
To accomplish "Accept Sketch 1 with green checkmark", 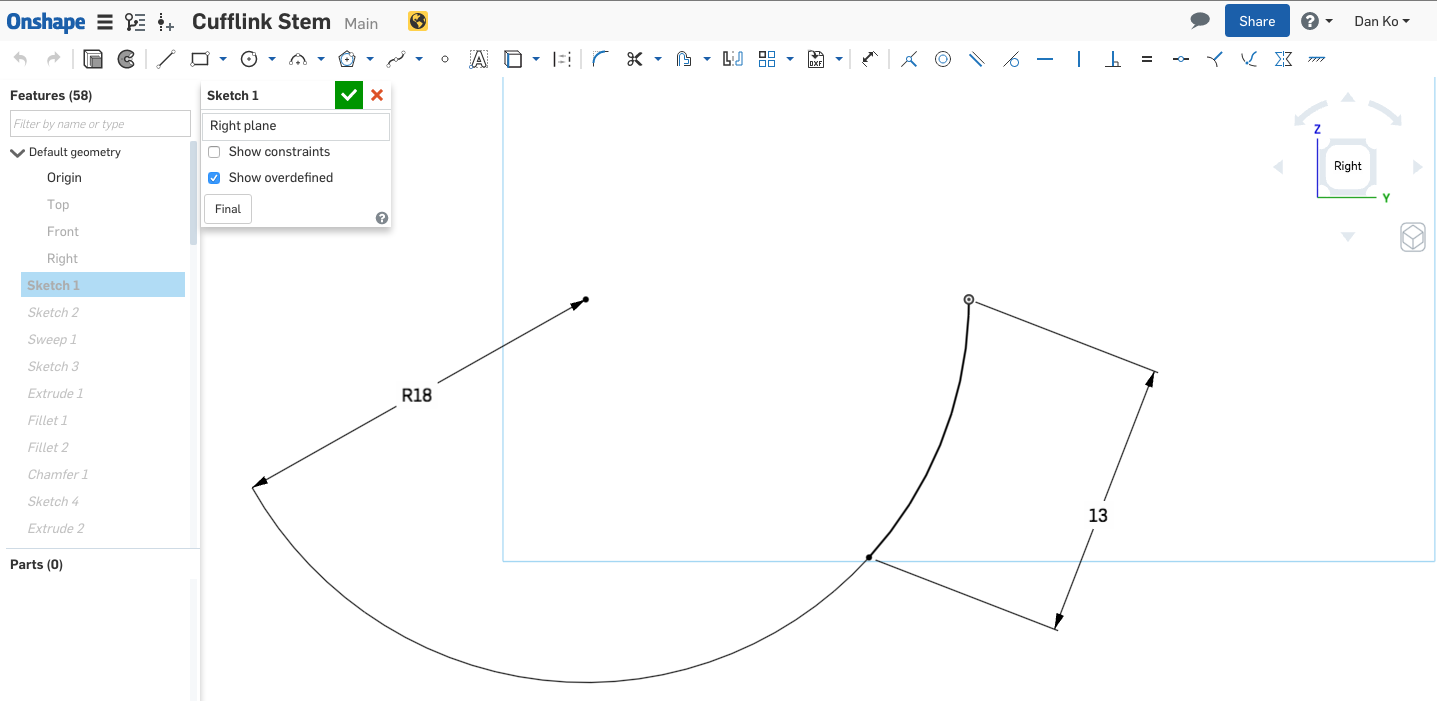I will [x=348, y=95].
